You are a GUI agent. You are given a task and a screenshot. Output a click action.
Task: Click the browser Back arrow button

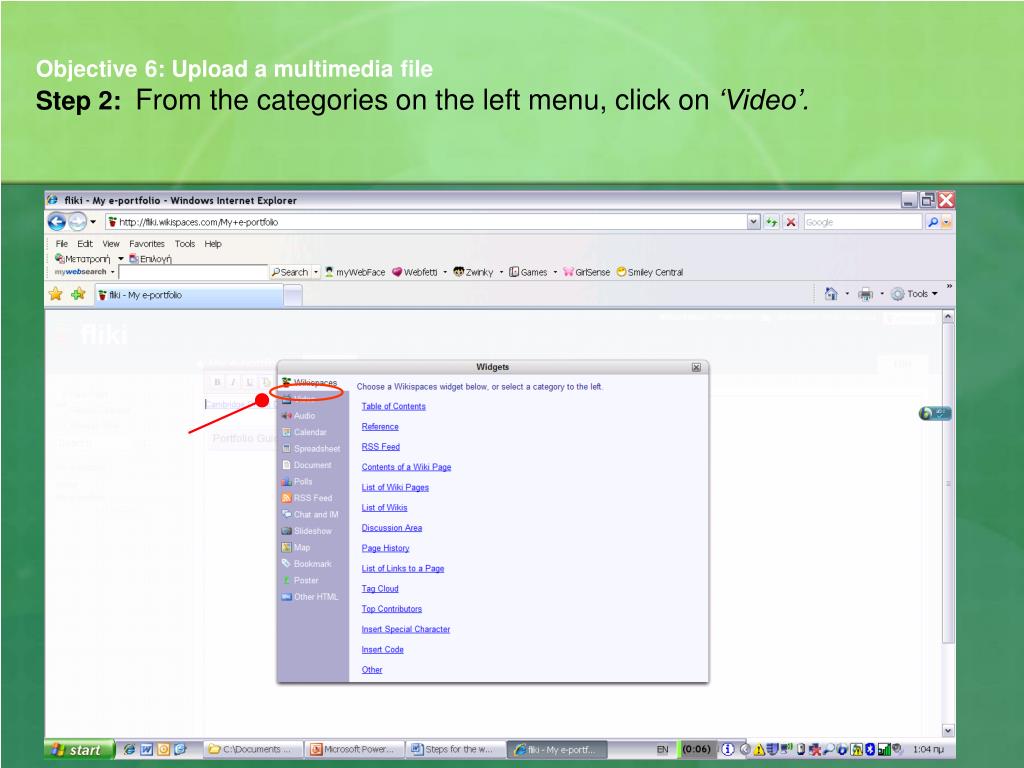click(x=57, y=222)
